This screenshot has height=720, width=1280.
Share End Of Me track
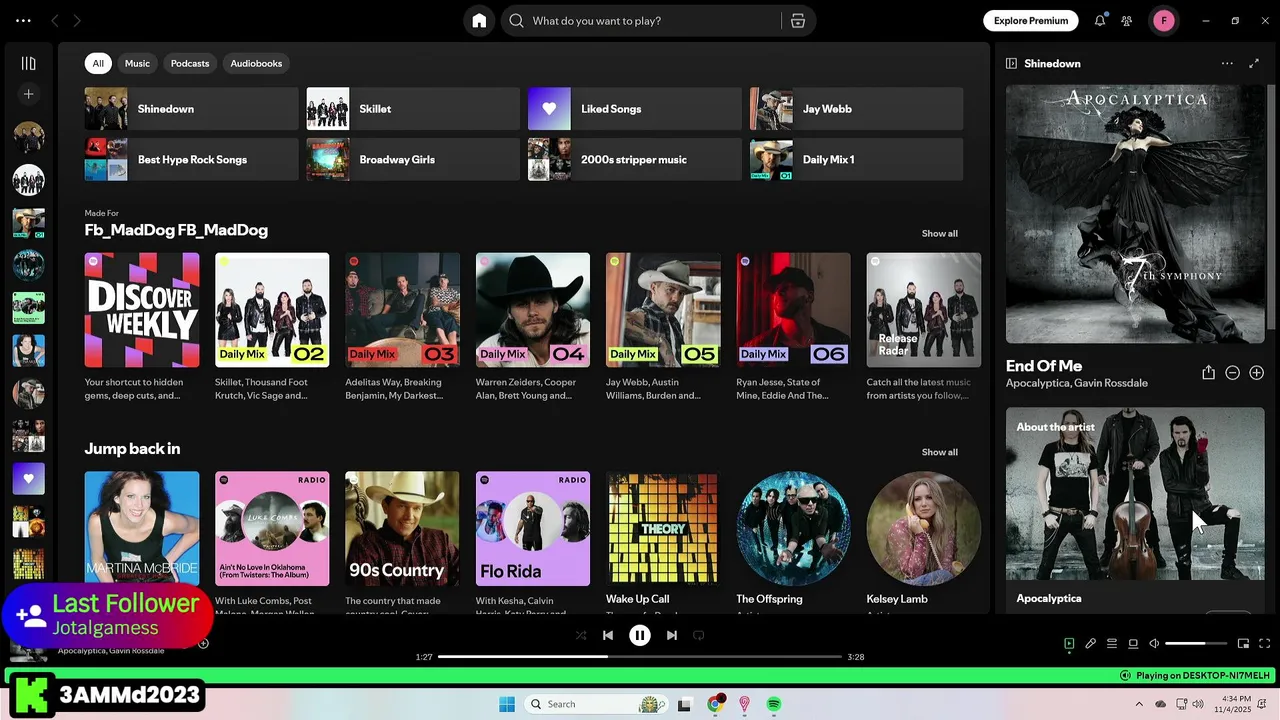coord(1208,373)
